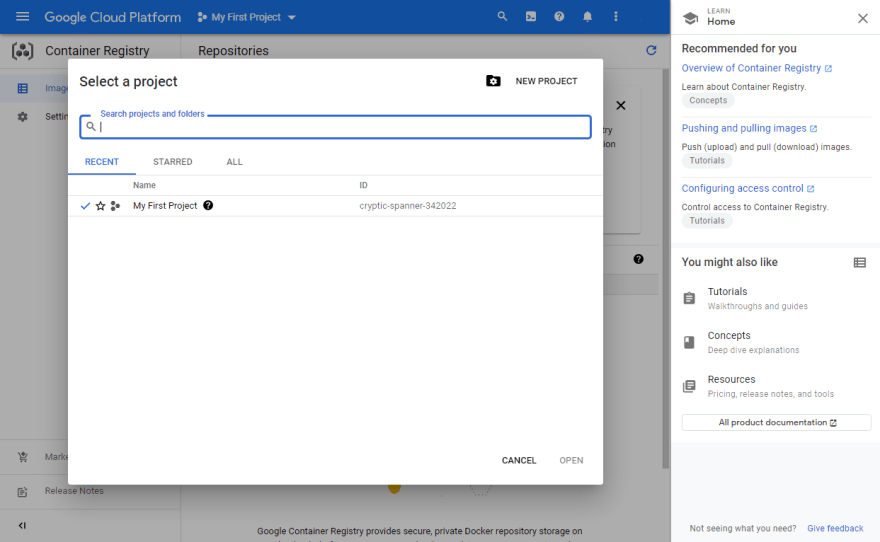The width and height of the screenshot is (880, 542).
Task: Click Tutorials chip under Pushing and pulling
Action: click(707, 160)
